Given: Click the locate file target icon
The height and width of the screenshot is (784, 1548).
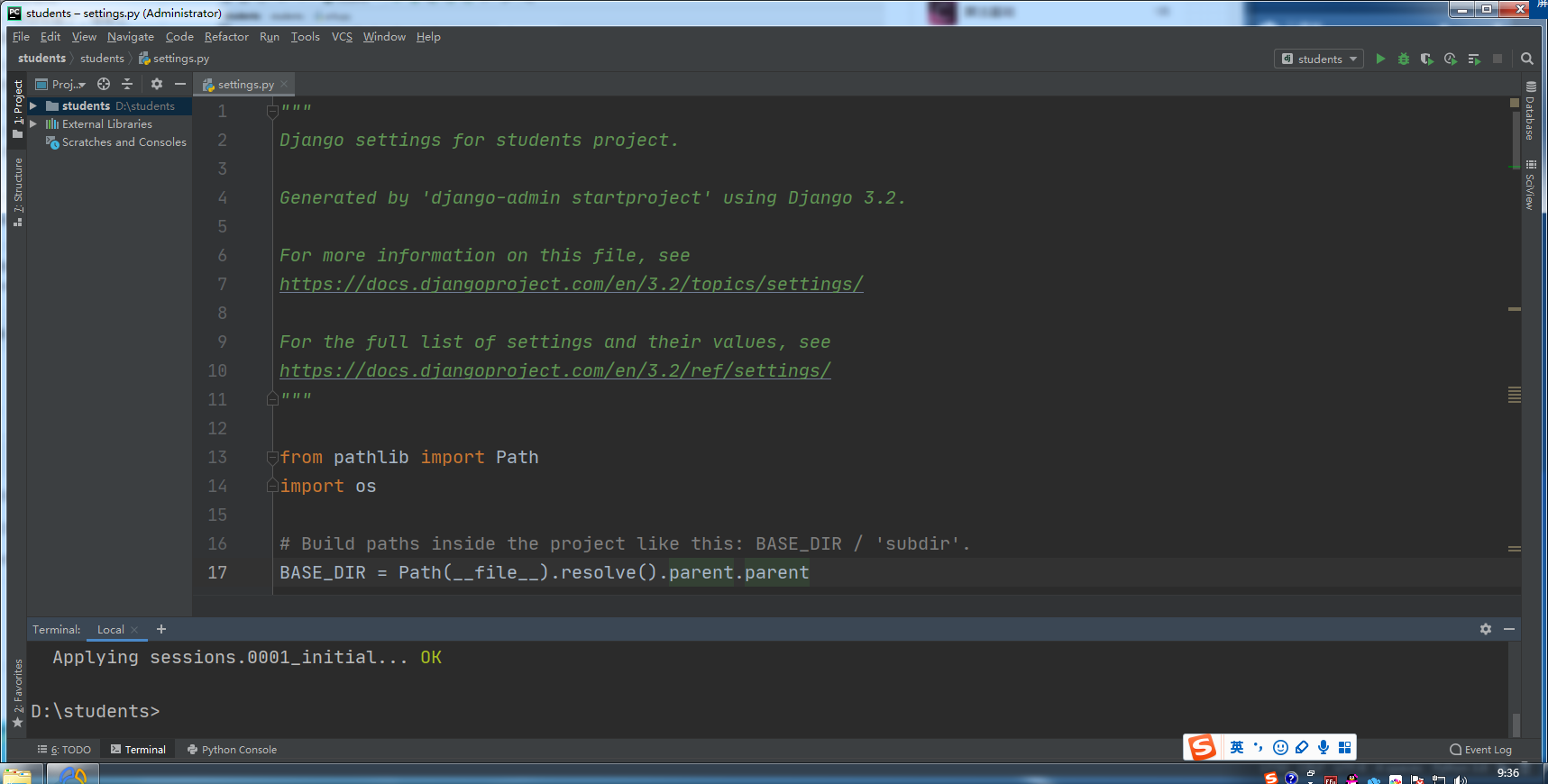Looking at the screenshot, I should click(104, 84).
